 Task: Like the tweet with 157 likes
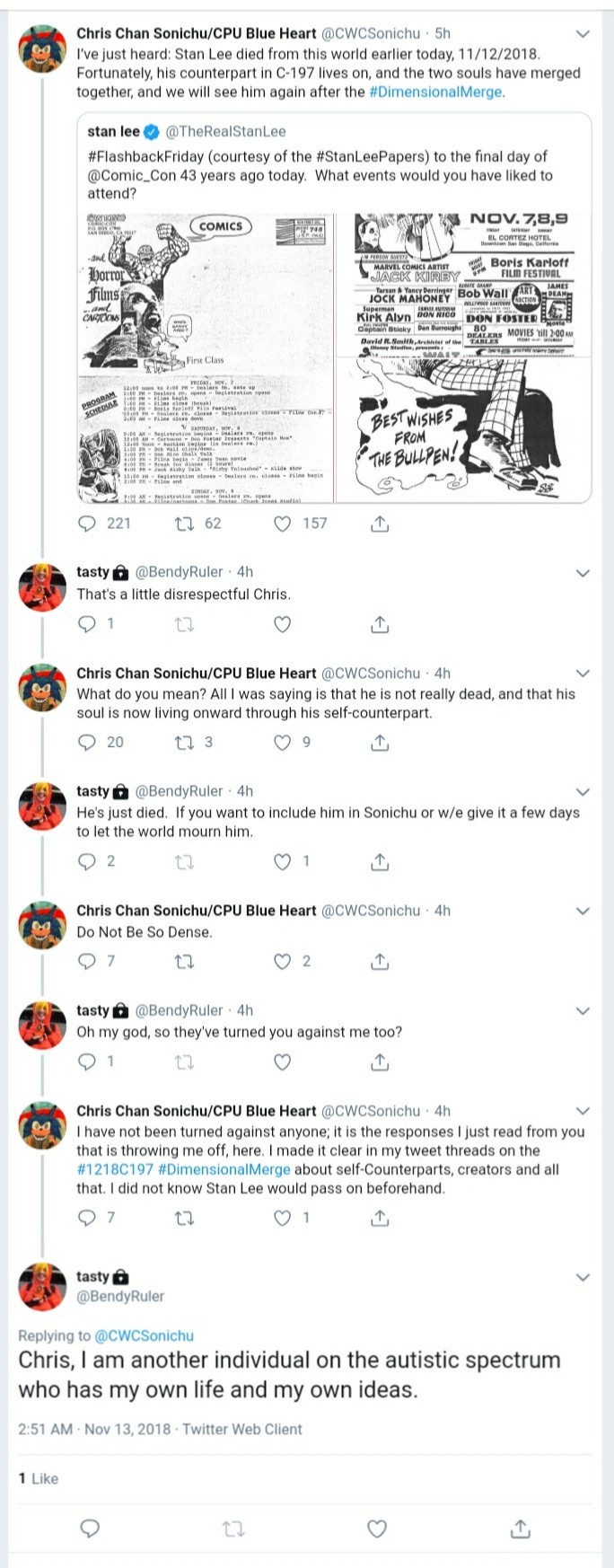click(282, 524)
